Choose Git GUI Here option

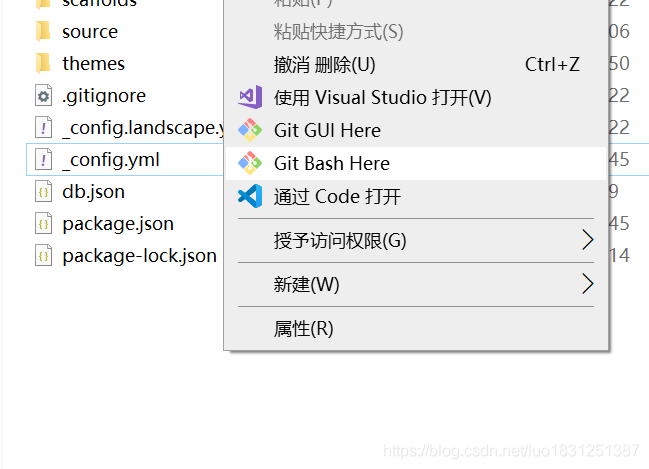pyautogui.click(x=416, y=130)
